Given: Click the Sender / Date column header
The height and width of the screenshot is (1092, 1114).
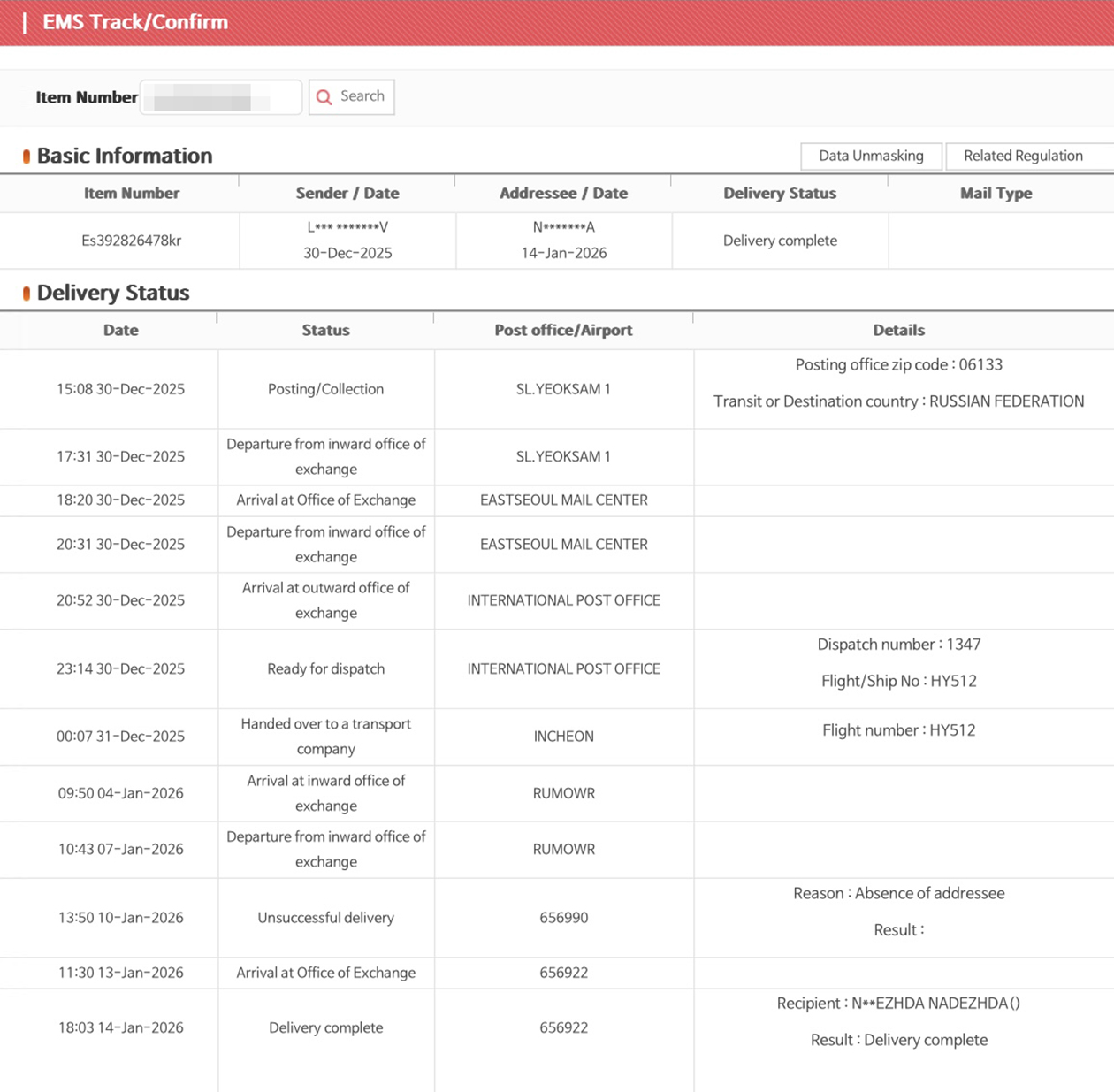Looking at the screenshot, I should coord(347,193).
